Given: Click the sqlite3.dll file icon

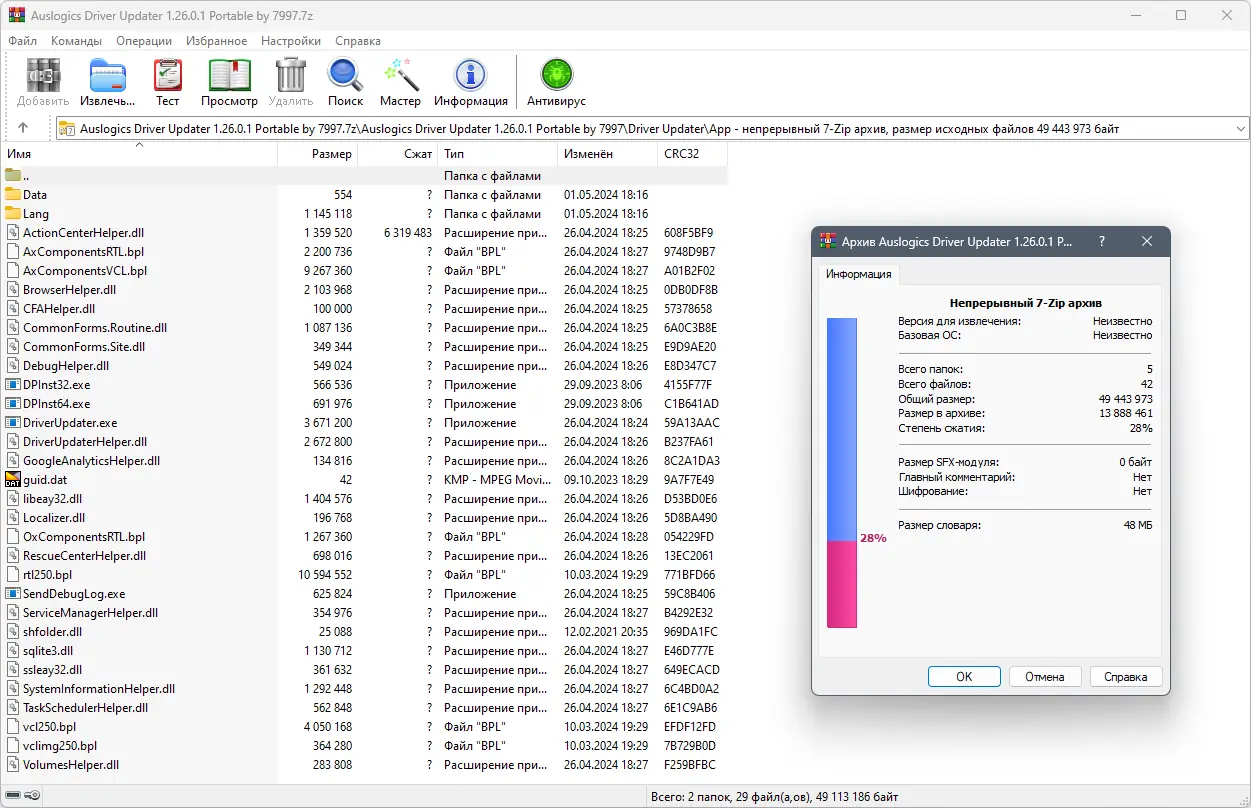Looking at the screenshot, I should 13,651.
